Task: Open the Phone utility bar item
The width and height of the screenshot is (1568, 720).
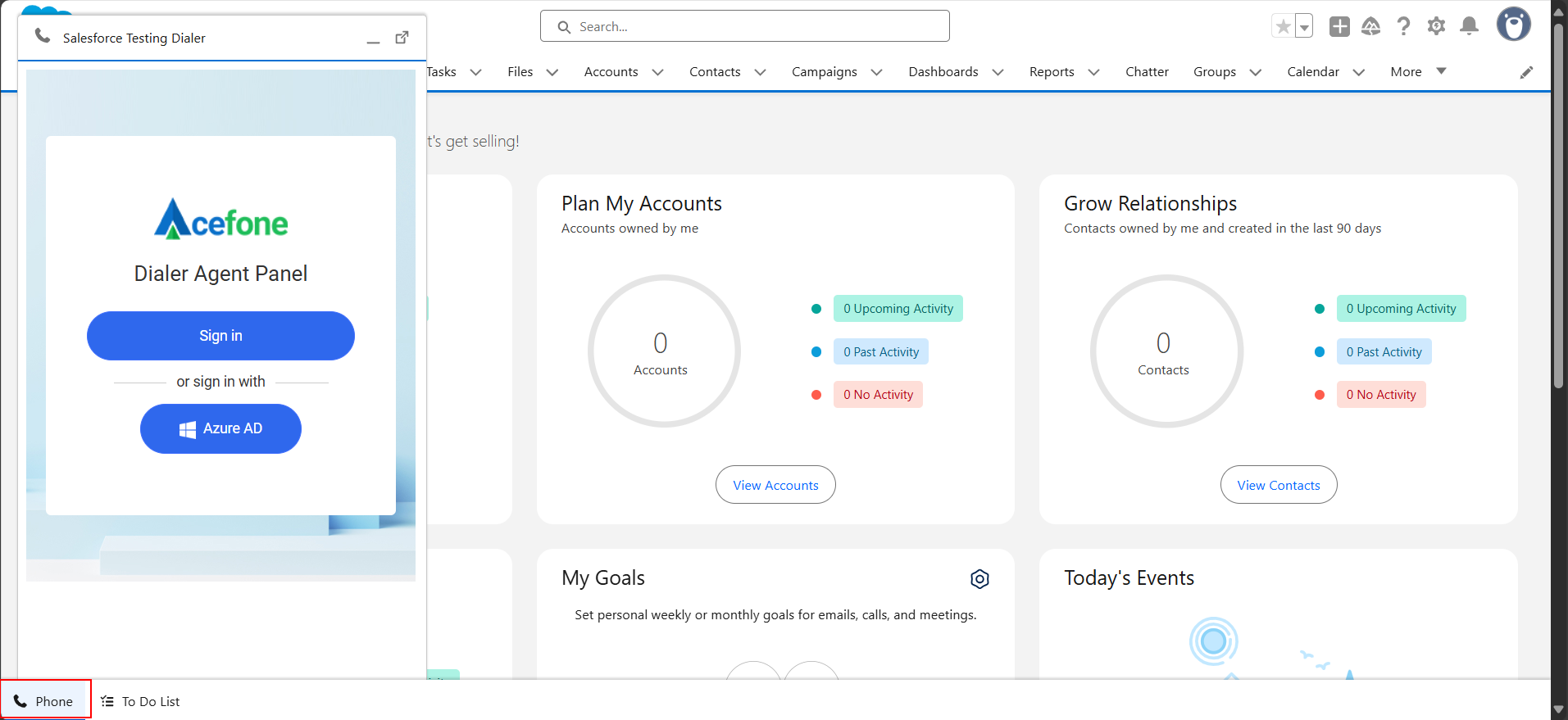Action: coord(44,701)
